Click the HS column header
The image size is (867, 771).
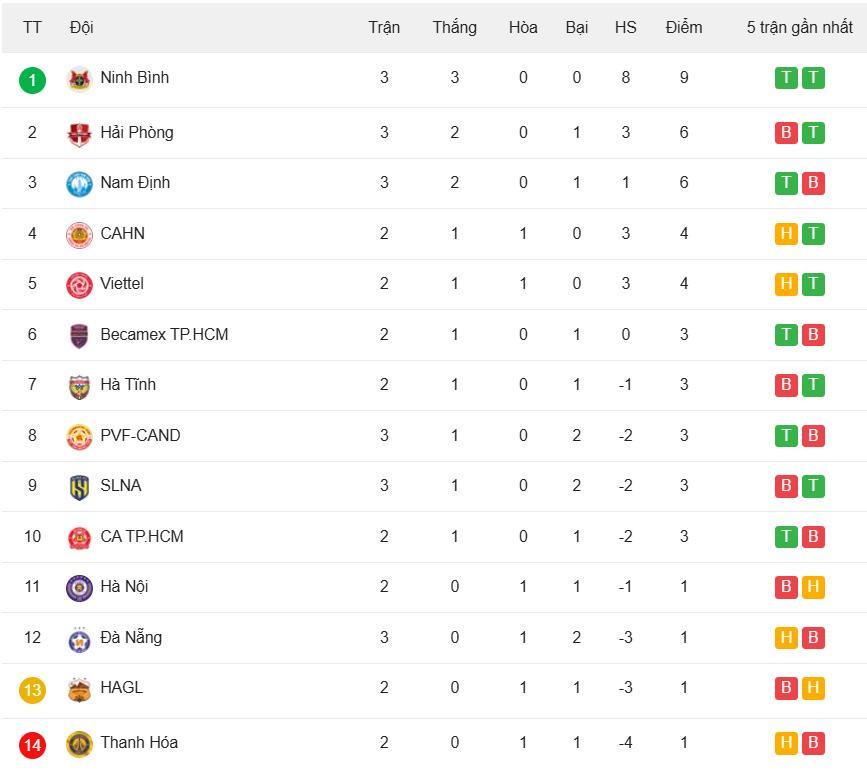click(625, 27)
